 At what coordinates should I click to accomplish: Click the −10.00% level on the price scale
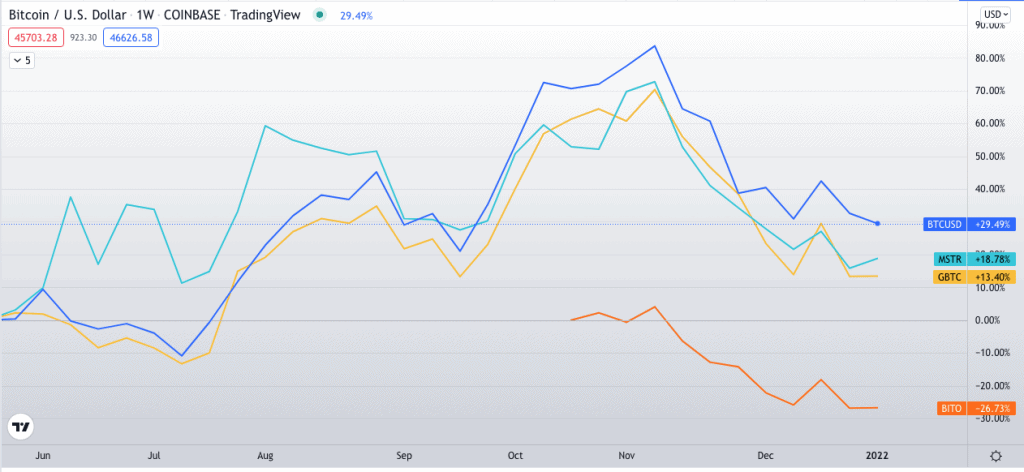point(994,353)
